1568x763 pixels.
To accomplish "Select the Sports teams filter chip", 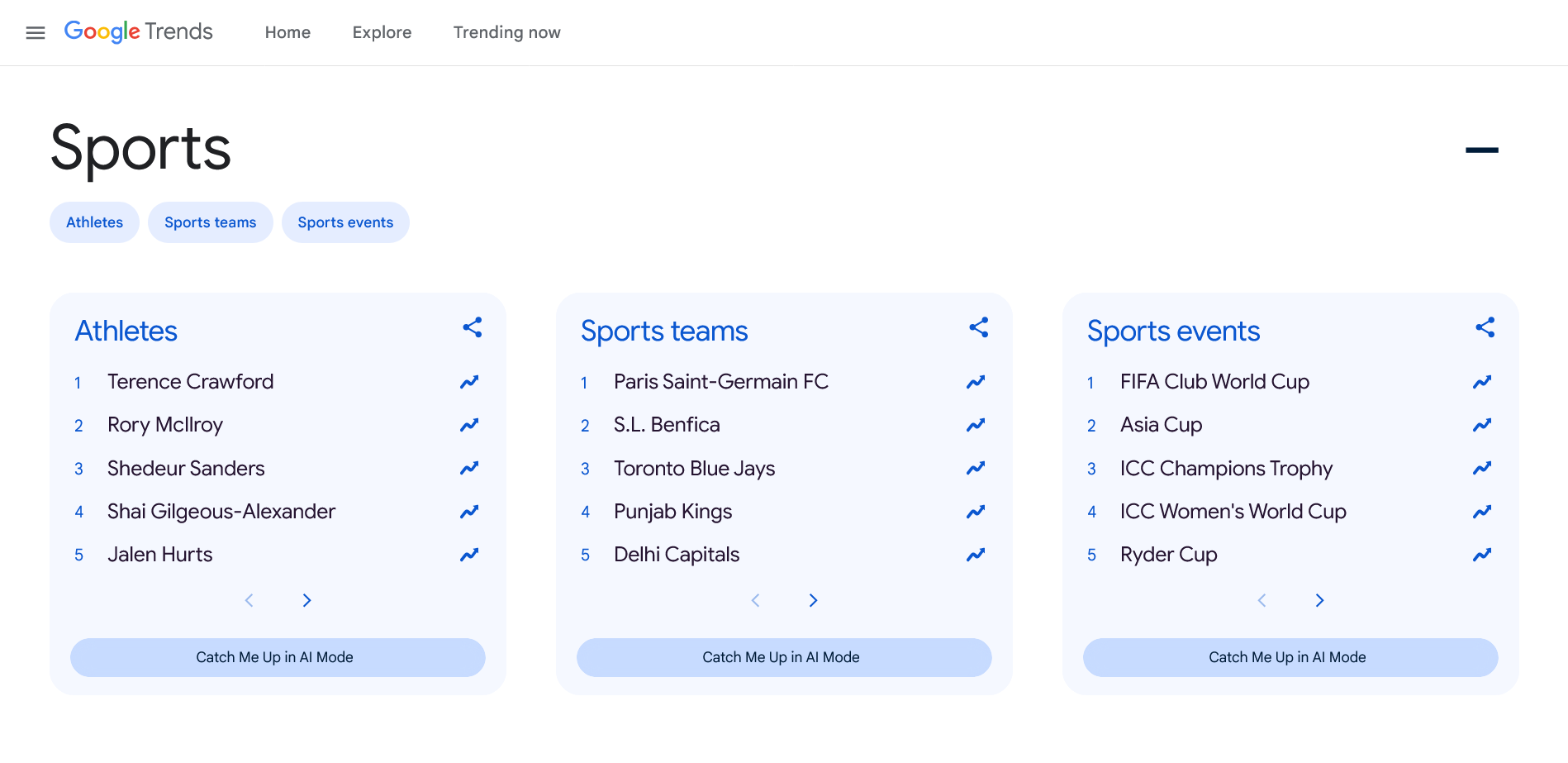I will point(210,222).
